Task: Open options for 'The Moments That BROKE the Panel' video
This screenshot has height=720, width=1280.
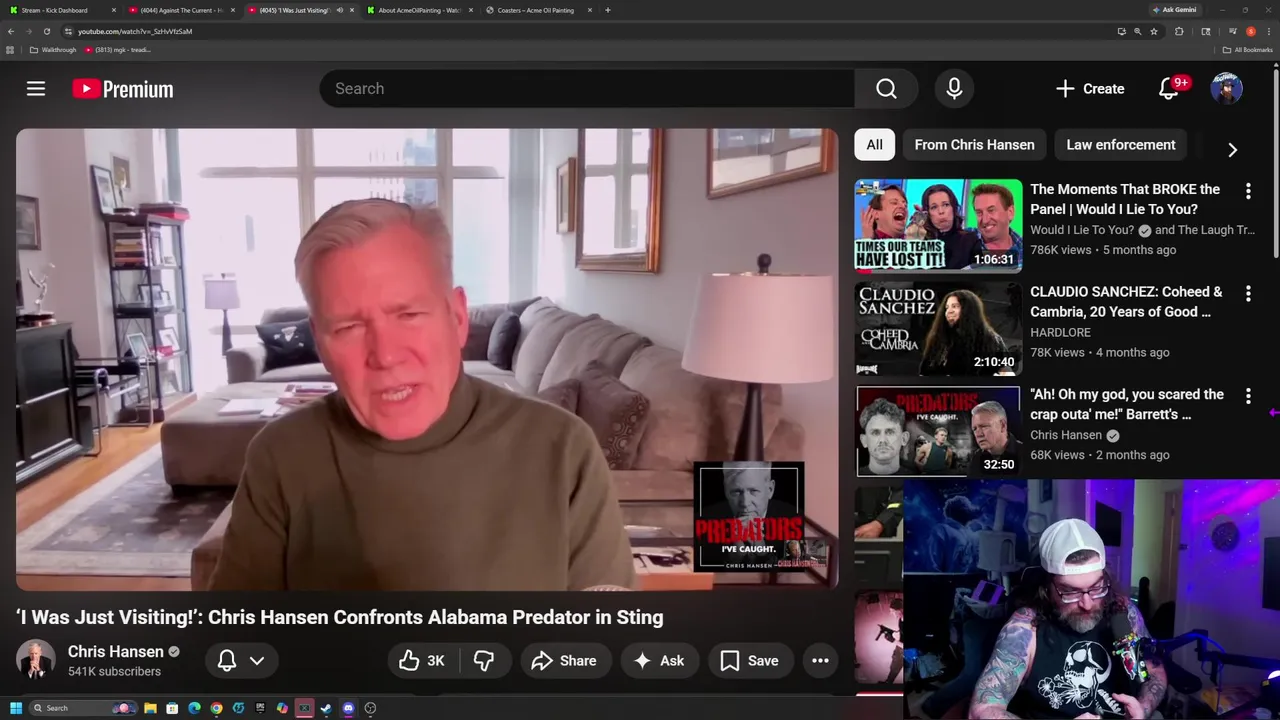Action: pyautogui.click(x=1248, y=190)
